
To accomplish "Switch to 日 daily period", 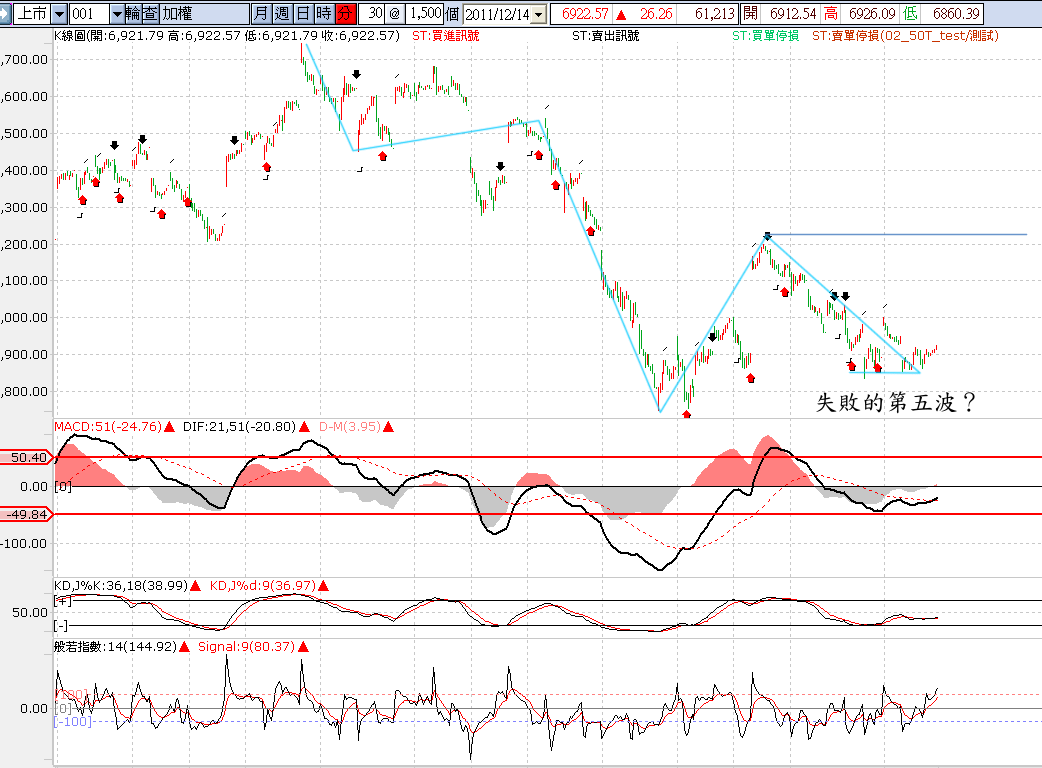I will (303, 13).
